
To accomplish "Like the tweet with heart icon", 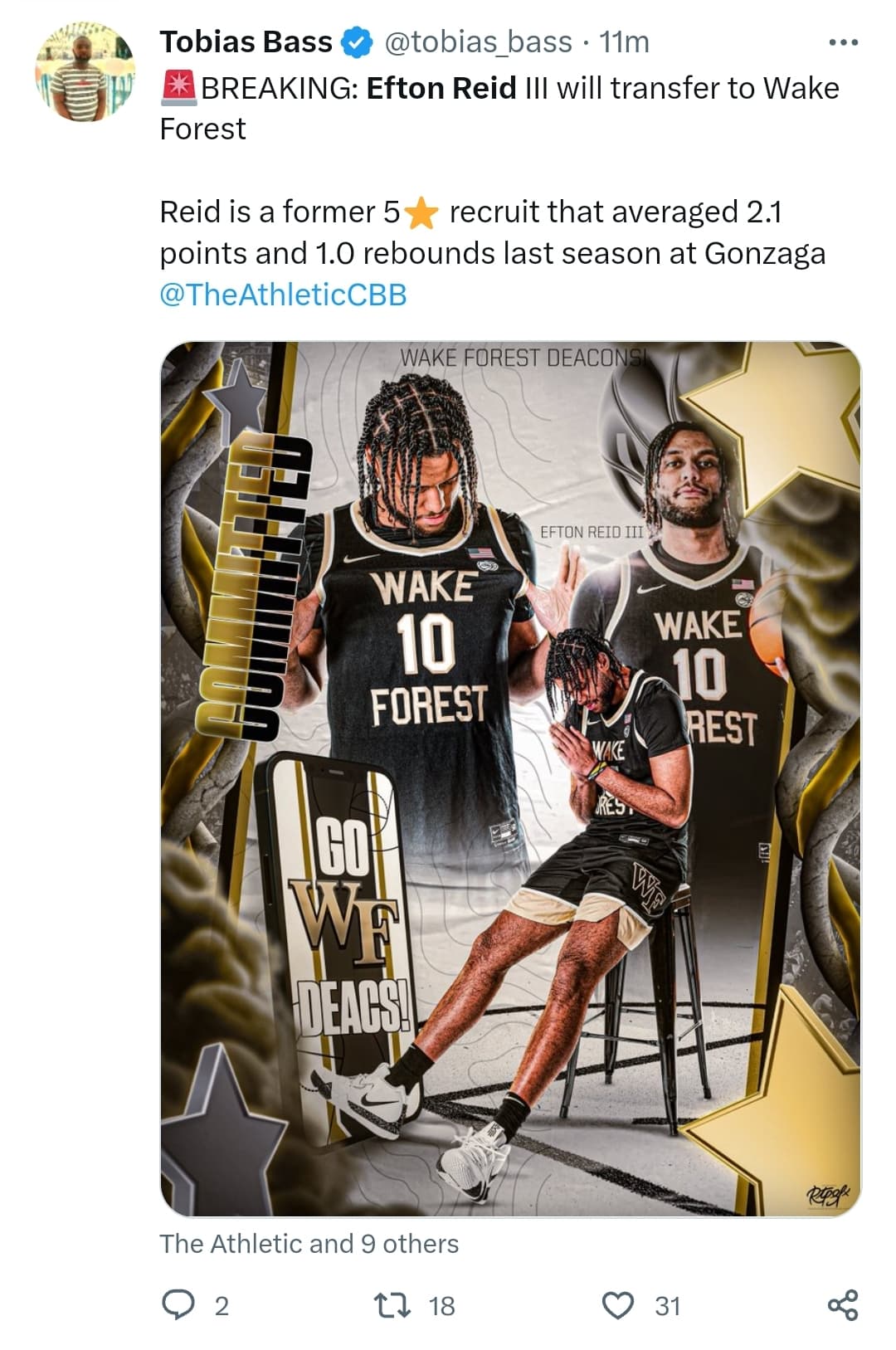I will point(617,1305).
